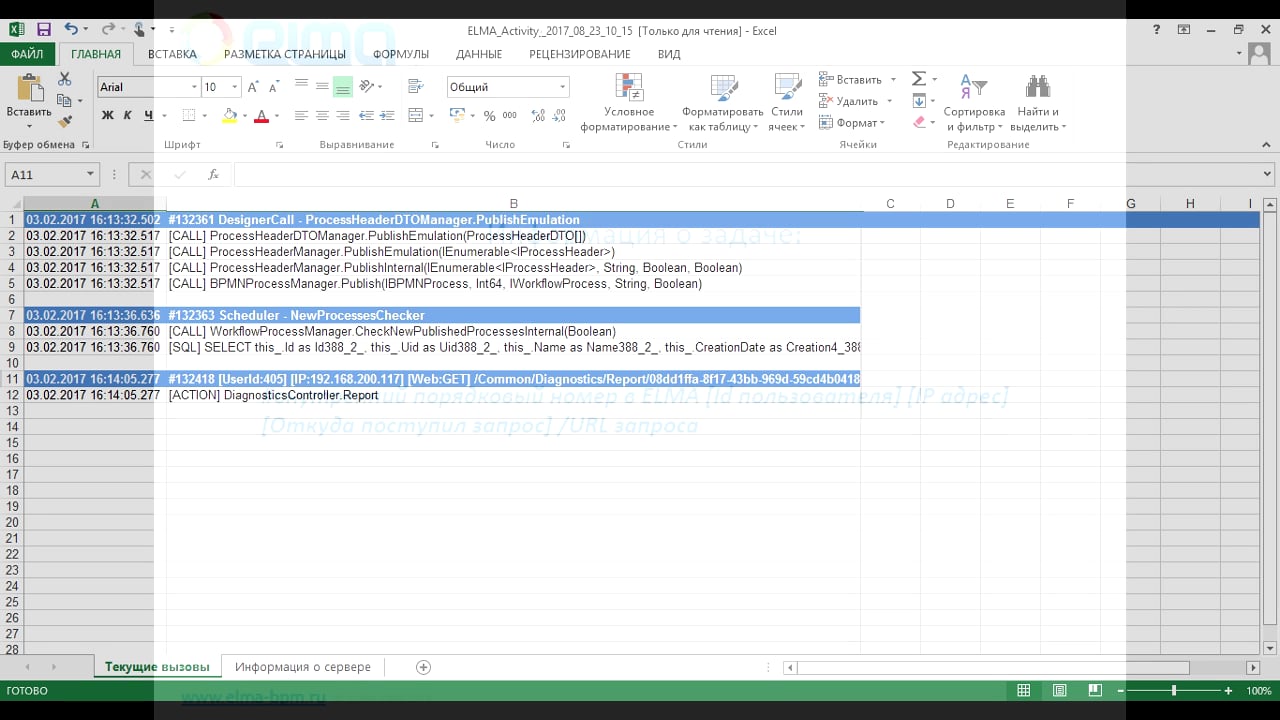
Task: Open the Общий number format dropdown
Action: 563,87
